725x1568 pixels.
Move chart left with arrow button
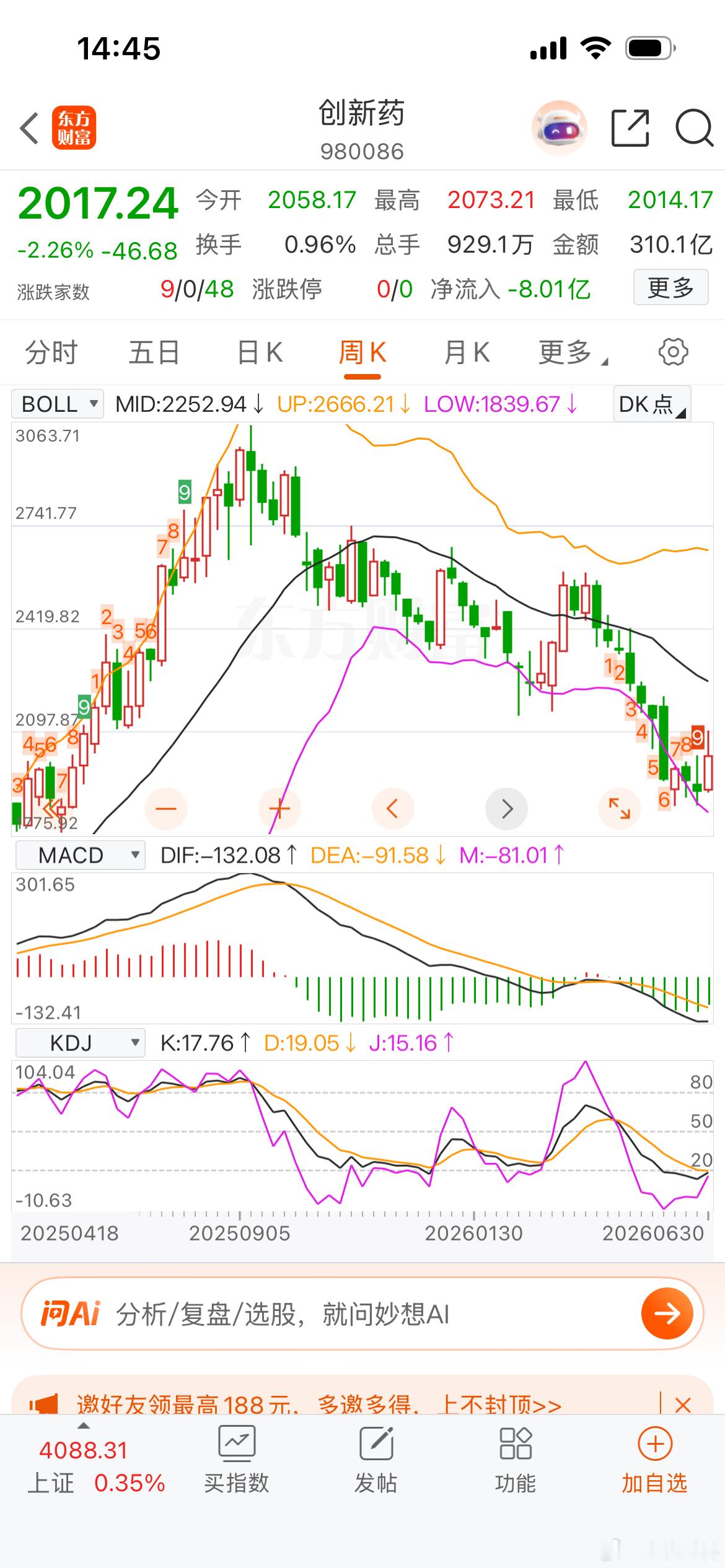(x=393, y=809)
